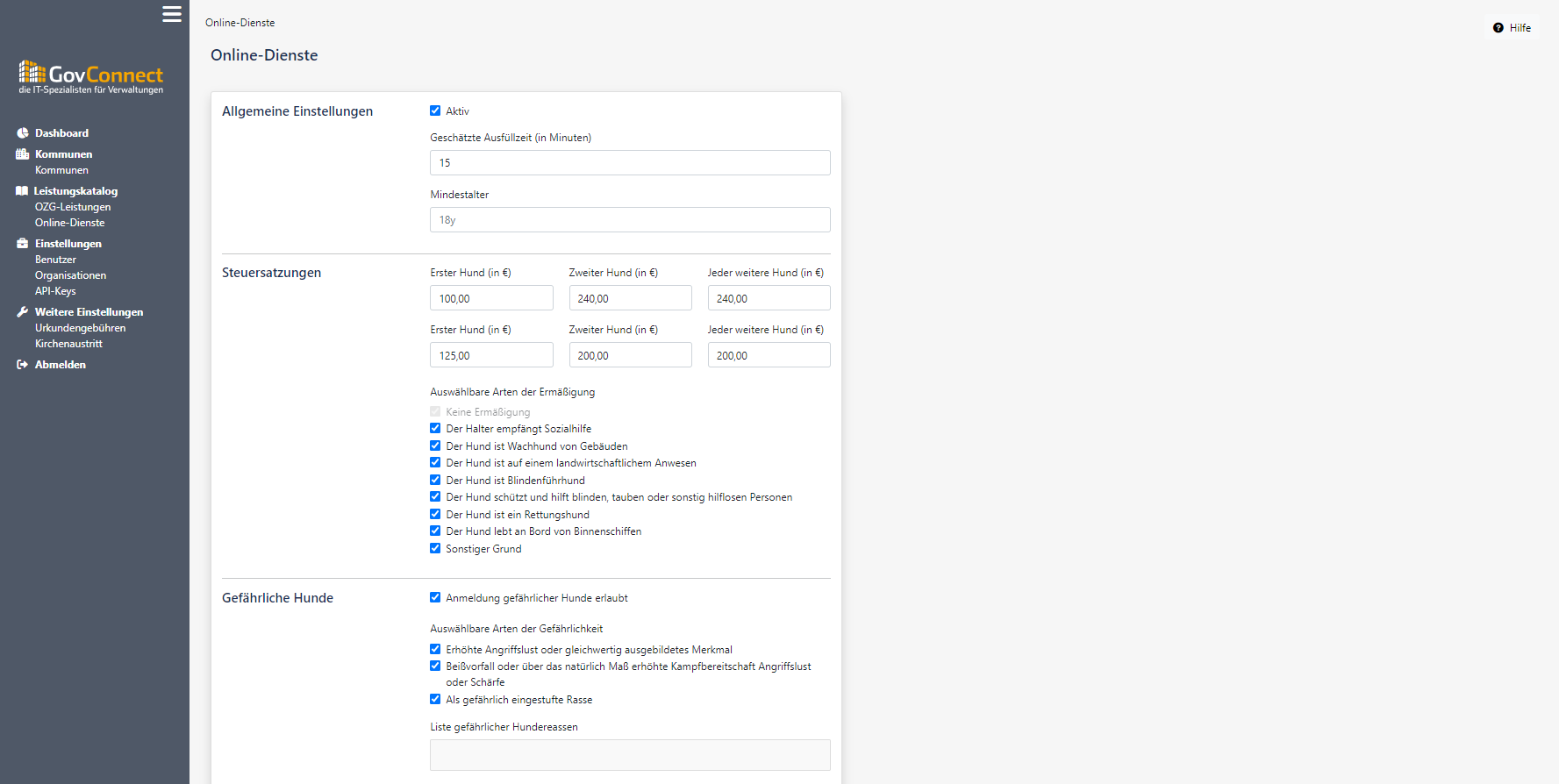Click Erster Hund field with 125,00
This screenshot has height=784, width=1559.
491,355
